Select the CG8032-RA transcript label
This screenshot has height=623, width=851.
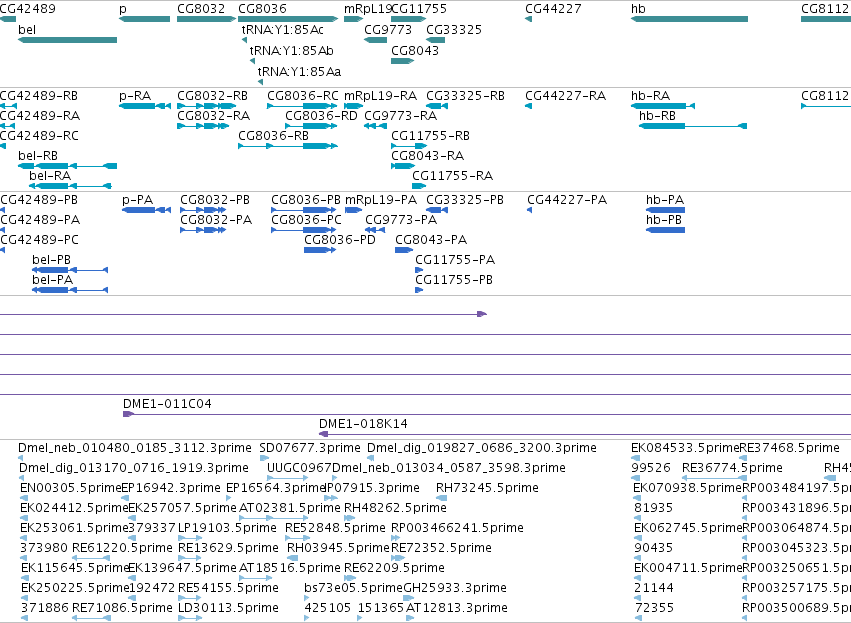[213, 116]
